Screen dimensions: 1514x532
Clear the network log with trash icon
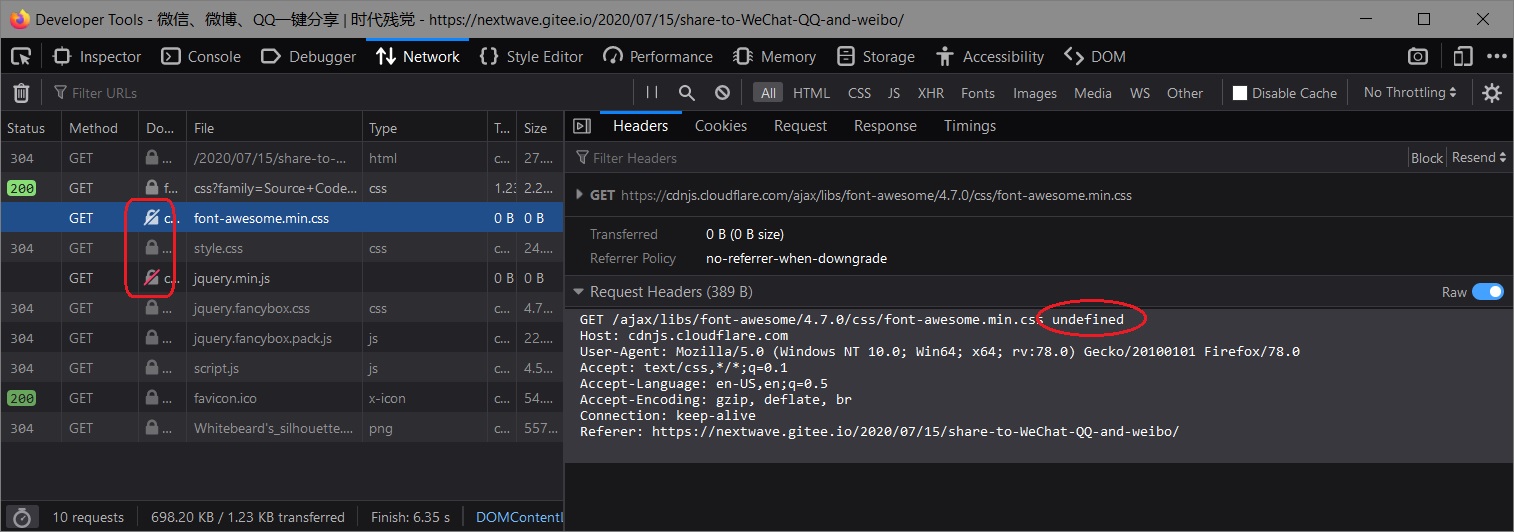point(21,93)
